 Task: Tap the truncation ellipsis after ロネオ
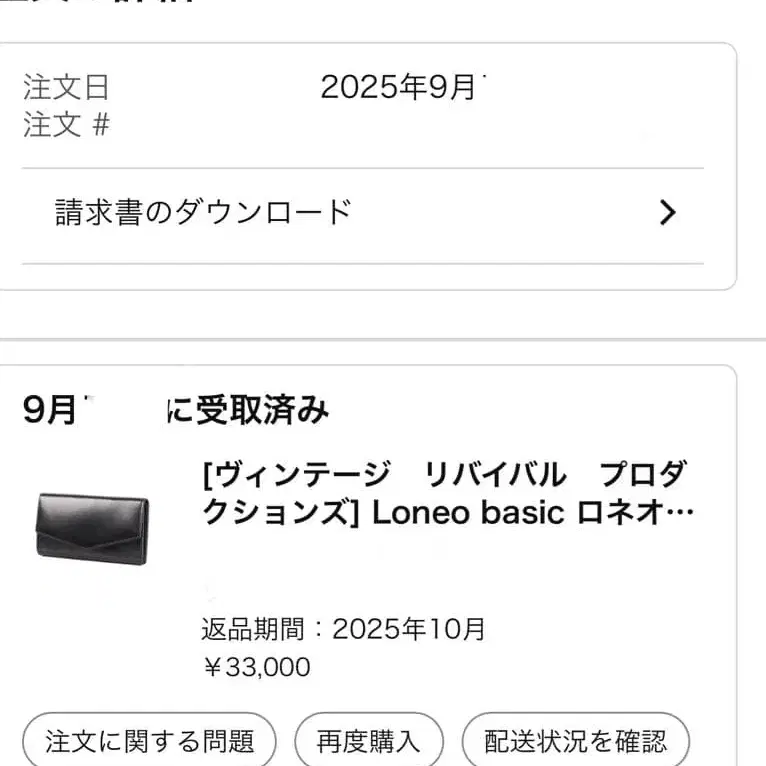click(679, 514)
